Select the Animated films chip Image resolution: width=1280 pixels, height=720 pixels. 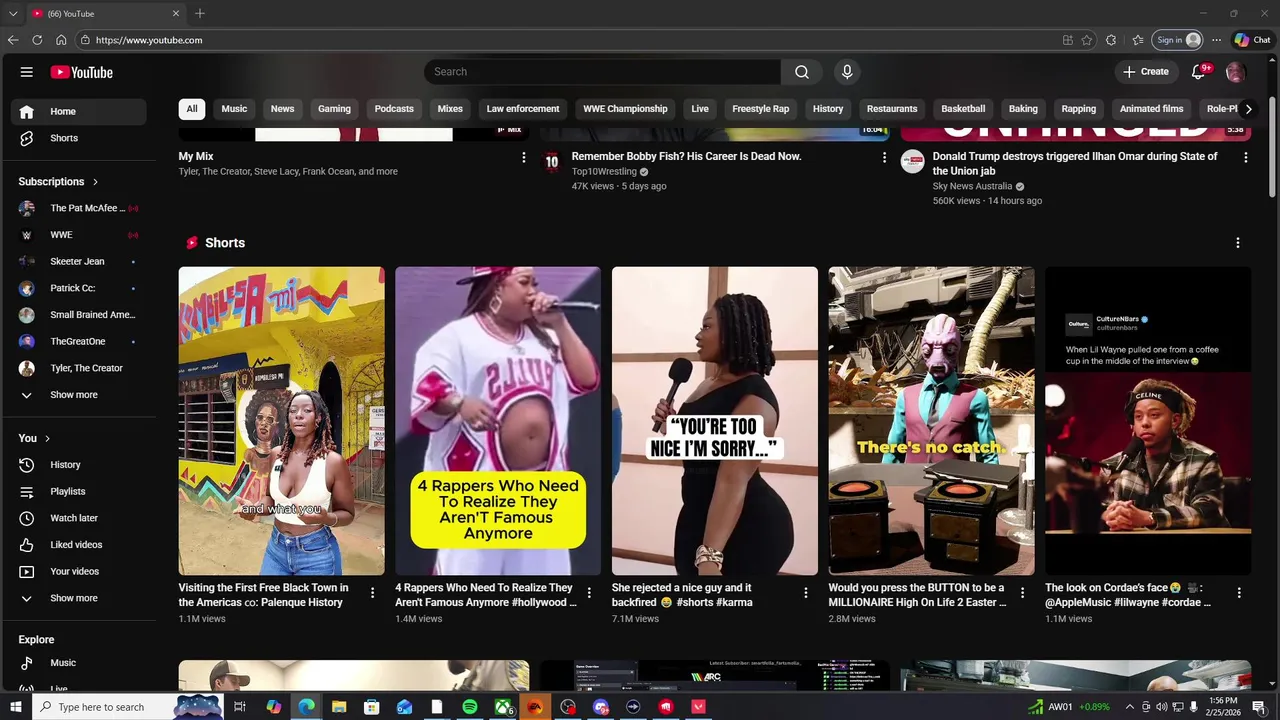tap(1151, 109)
